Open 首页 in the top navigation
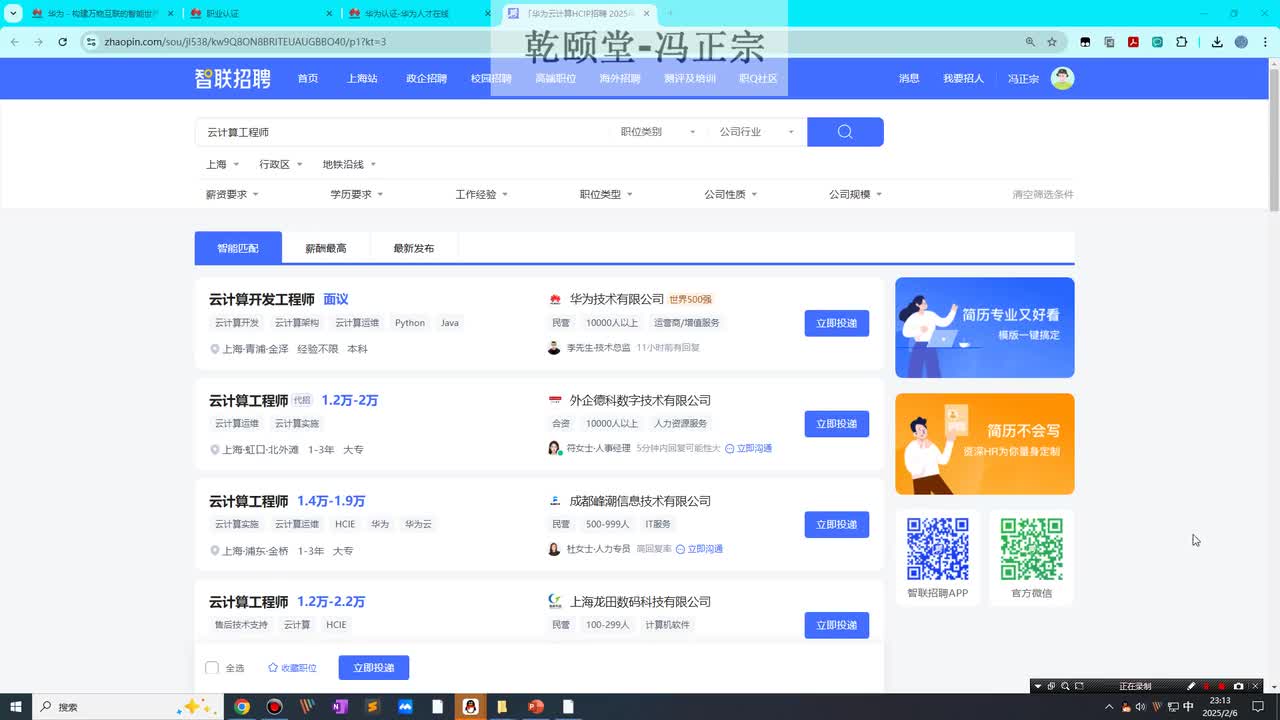Image resolution: width=1280 pixels, height=720 pixels. click(308, 78)
